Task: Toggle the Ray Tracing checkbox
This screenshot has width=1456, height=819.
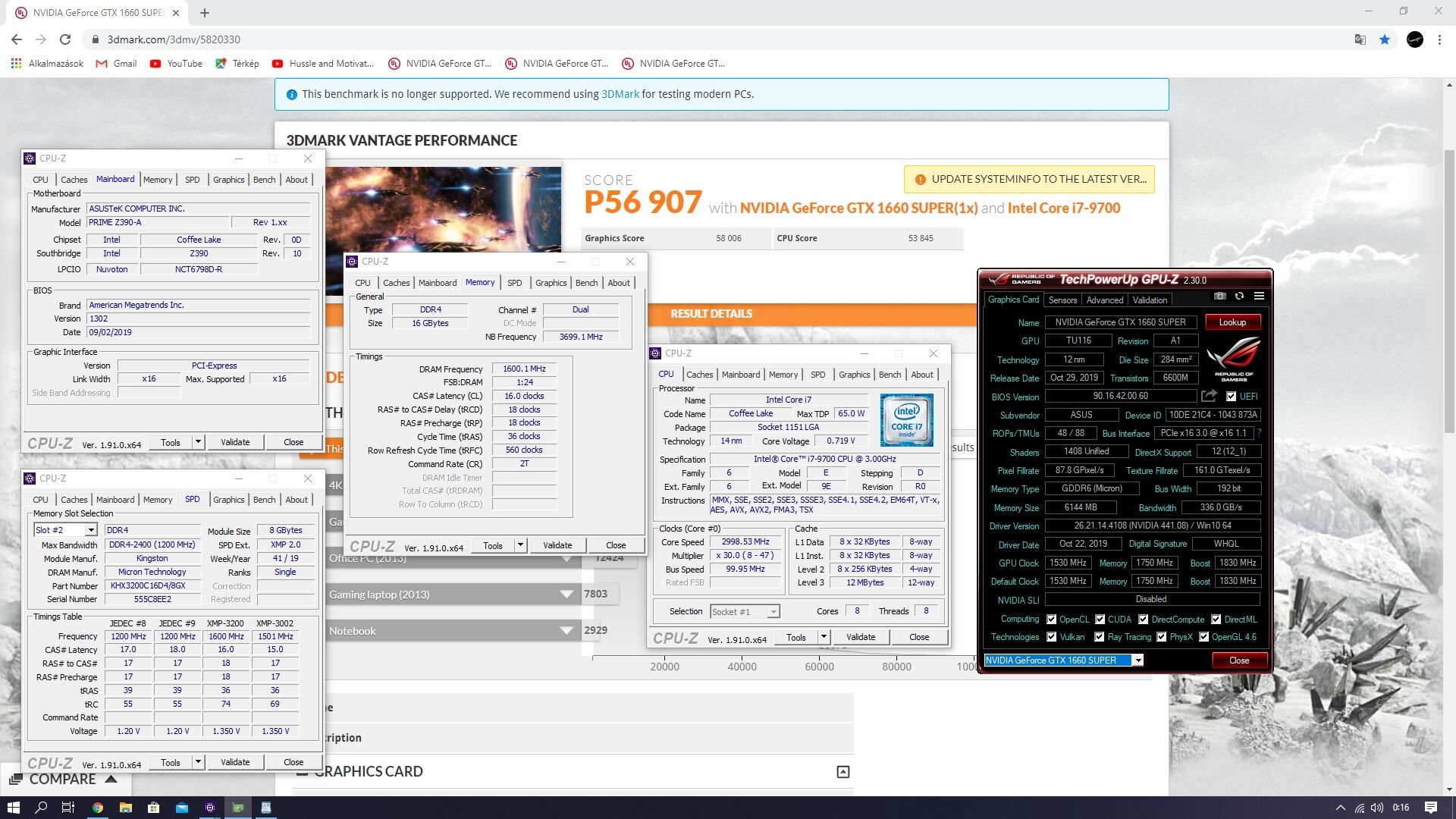Action: point(1099,637)
